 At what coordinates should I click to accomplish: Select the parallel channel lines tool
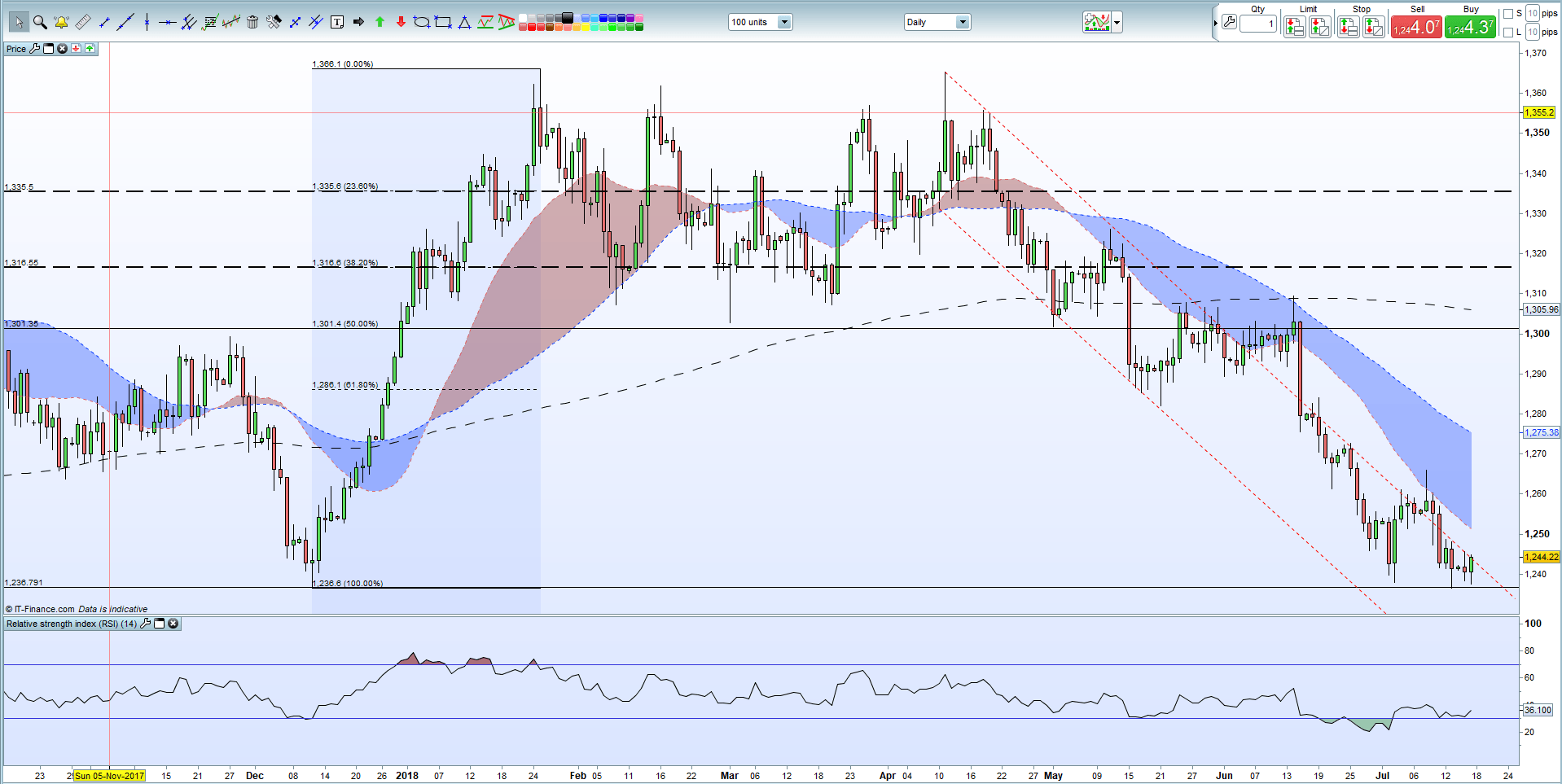point(189,22)
